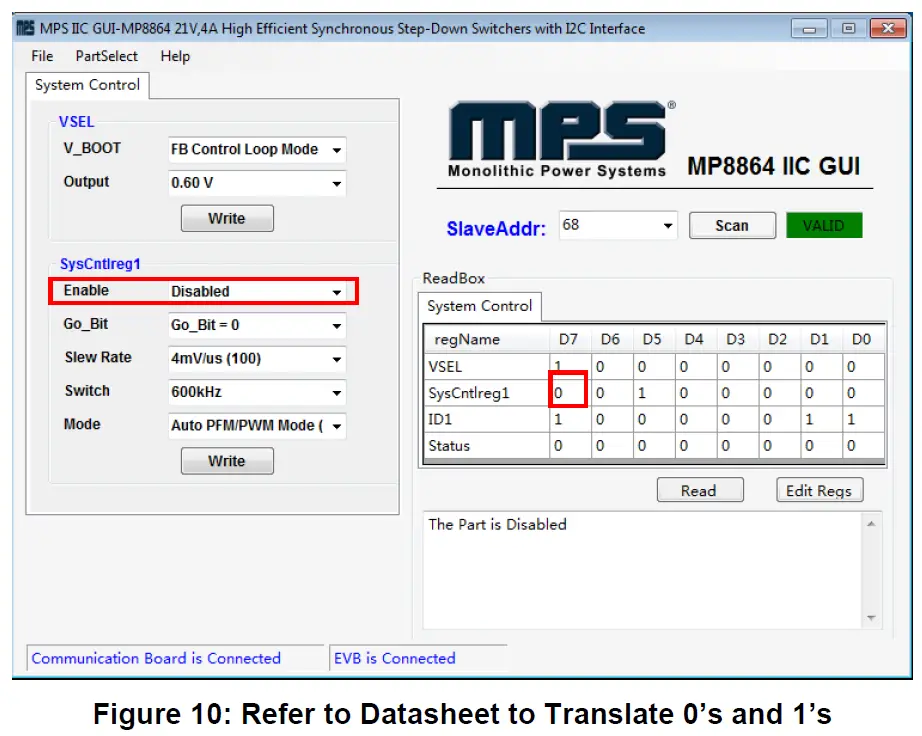Click the message box scroll up arrow

(871, 524)
